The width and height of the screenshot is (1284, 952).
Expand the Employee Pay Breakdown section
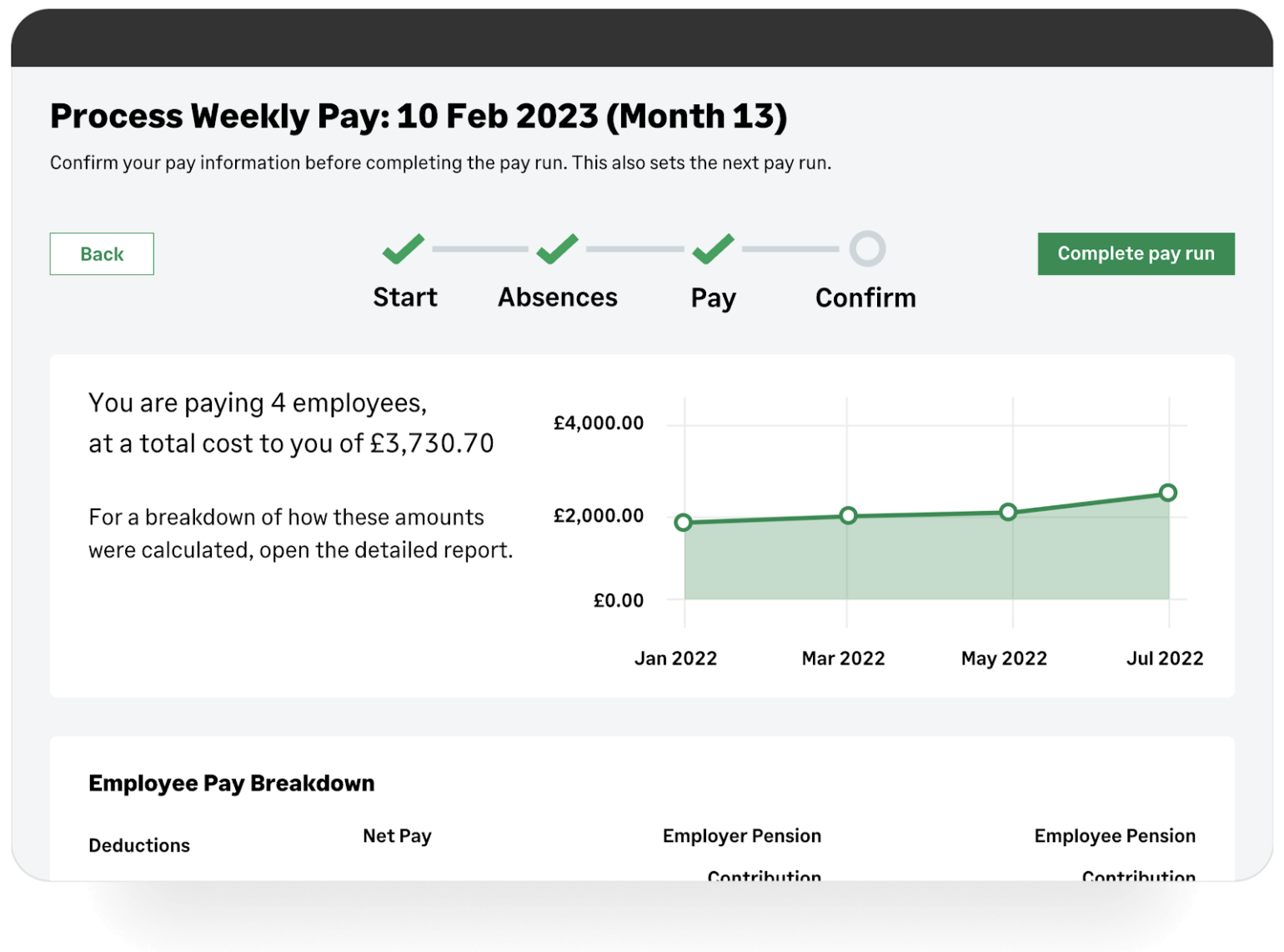231,783
